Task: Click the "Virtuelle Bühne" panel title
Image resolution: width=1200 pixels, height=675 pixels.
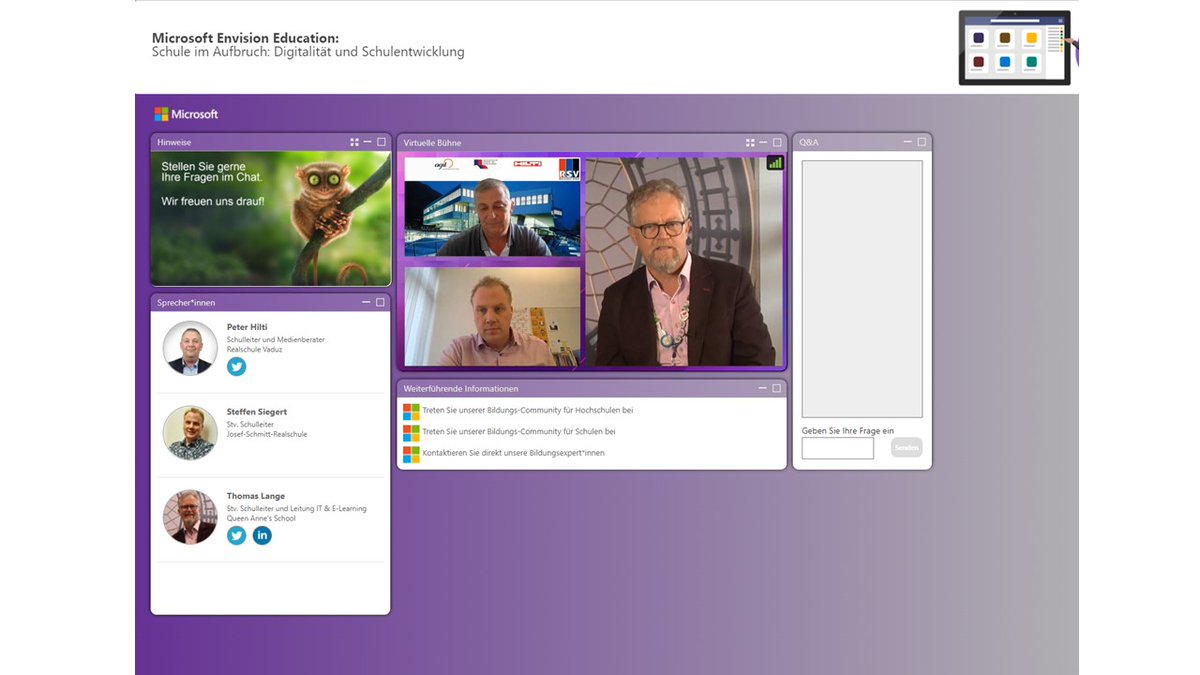Action: coord(432,143)
